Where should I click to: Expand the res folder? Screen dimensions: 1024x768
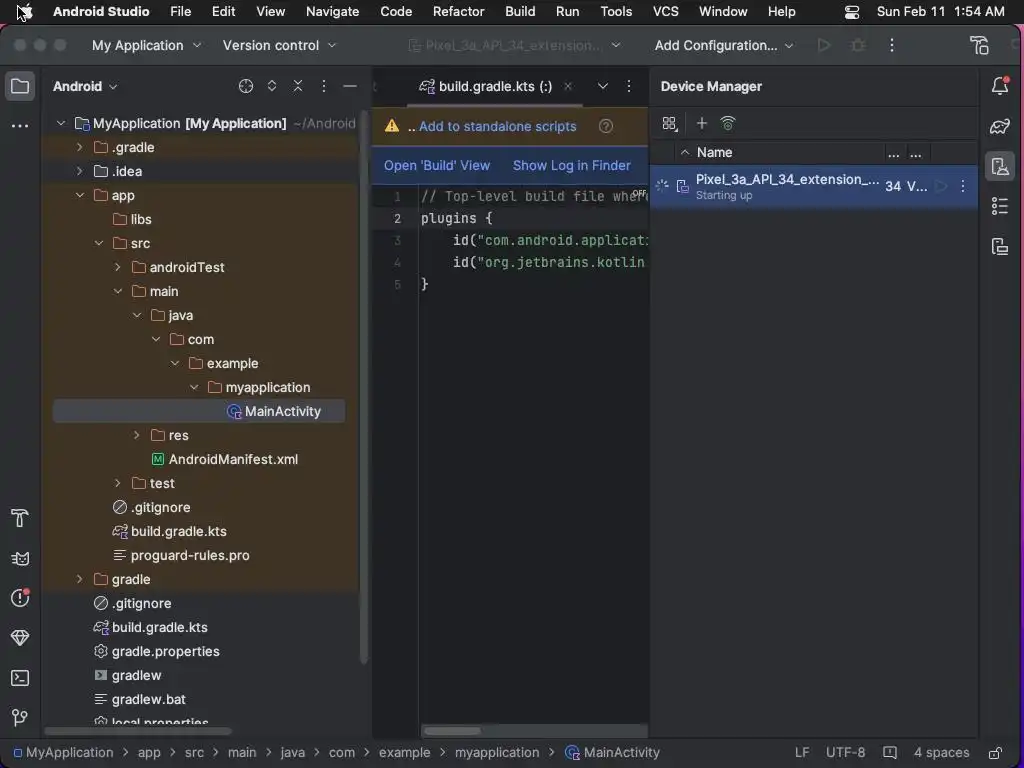click(x=136, y=435)
